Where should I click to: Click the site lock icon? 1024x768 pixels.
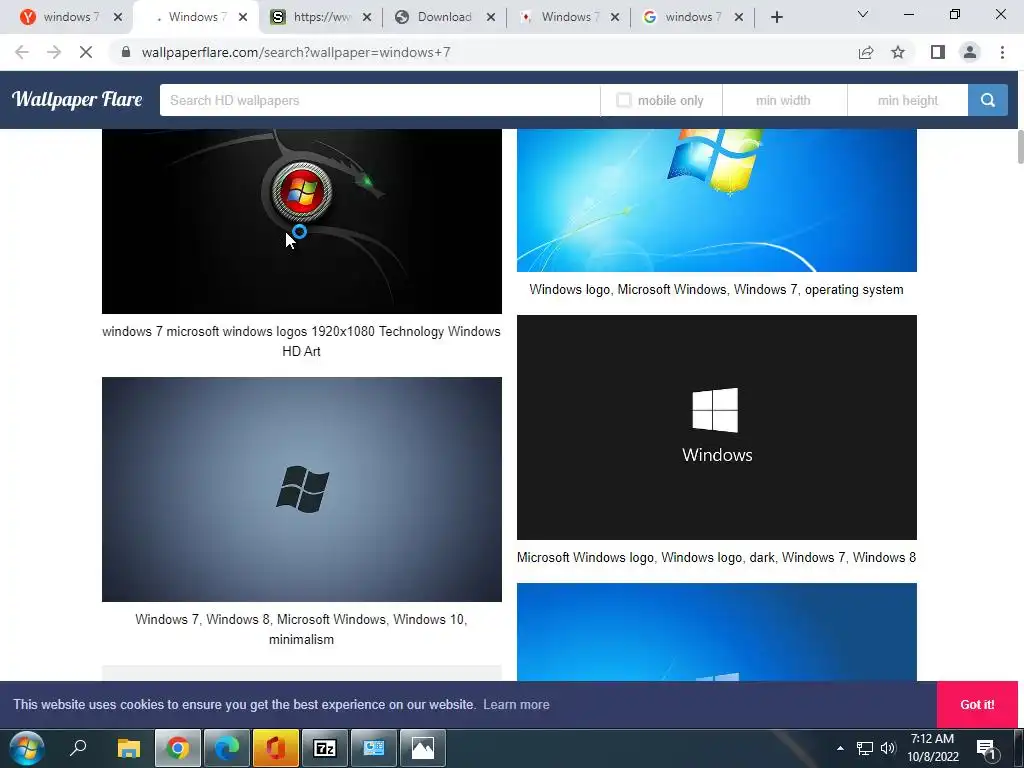click(x=126, y=52)
